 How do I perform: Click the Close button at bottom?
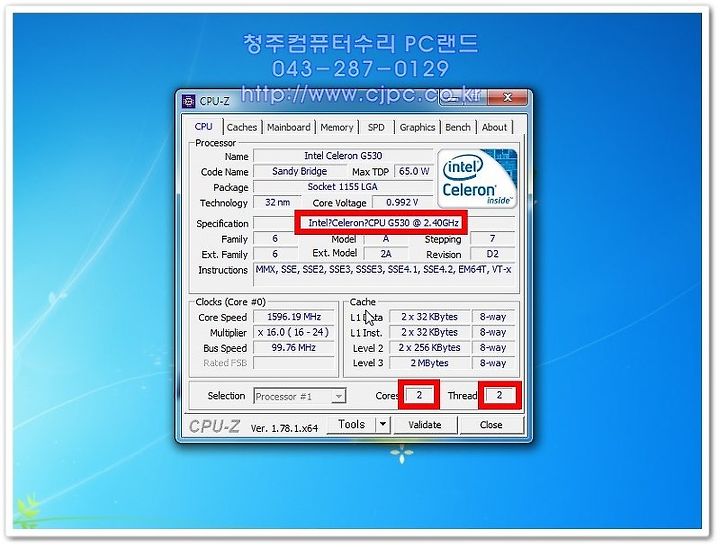point(491,425)
